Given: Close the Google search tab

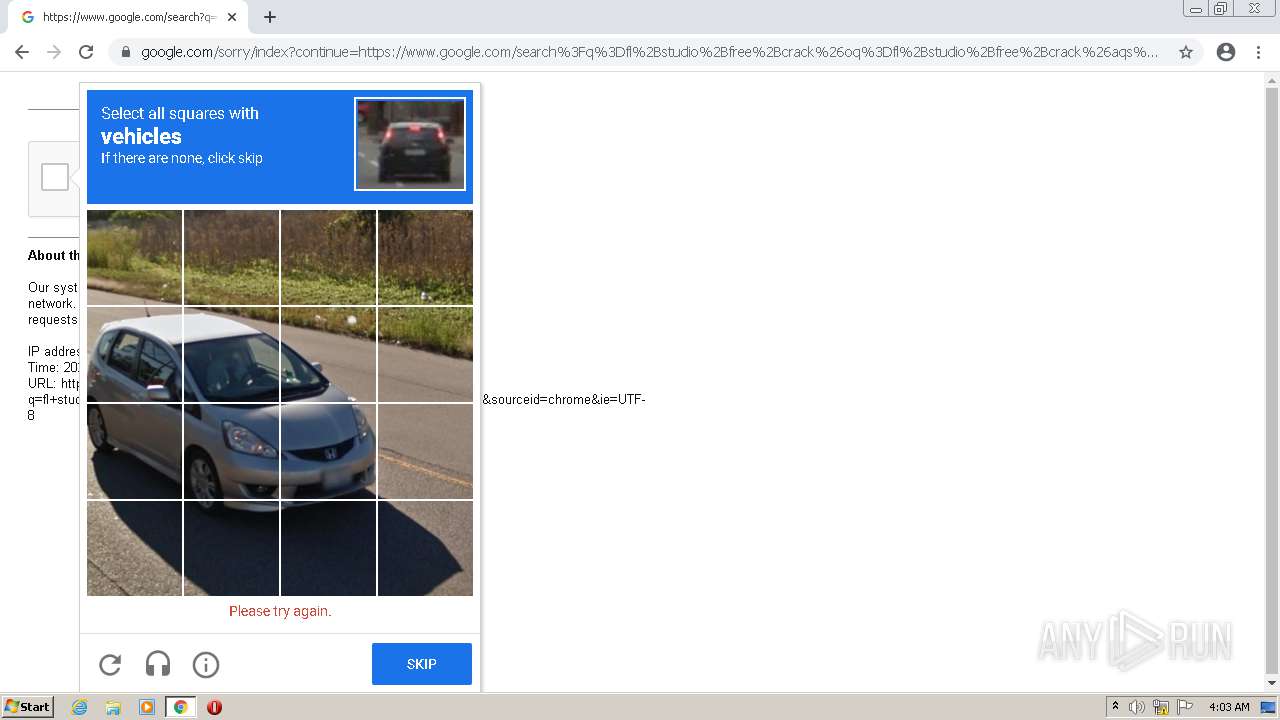Looking at the screenshot, I should click(x=232, y=17).
